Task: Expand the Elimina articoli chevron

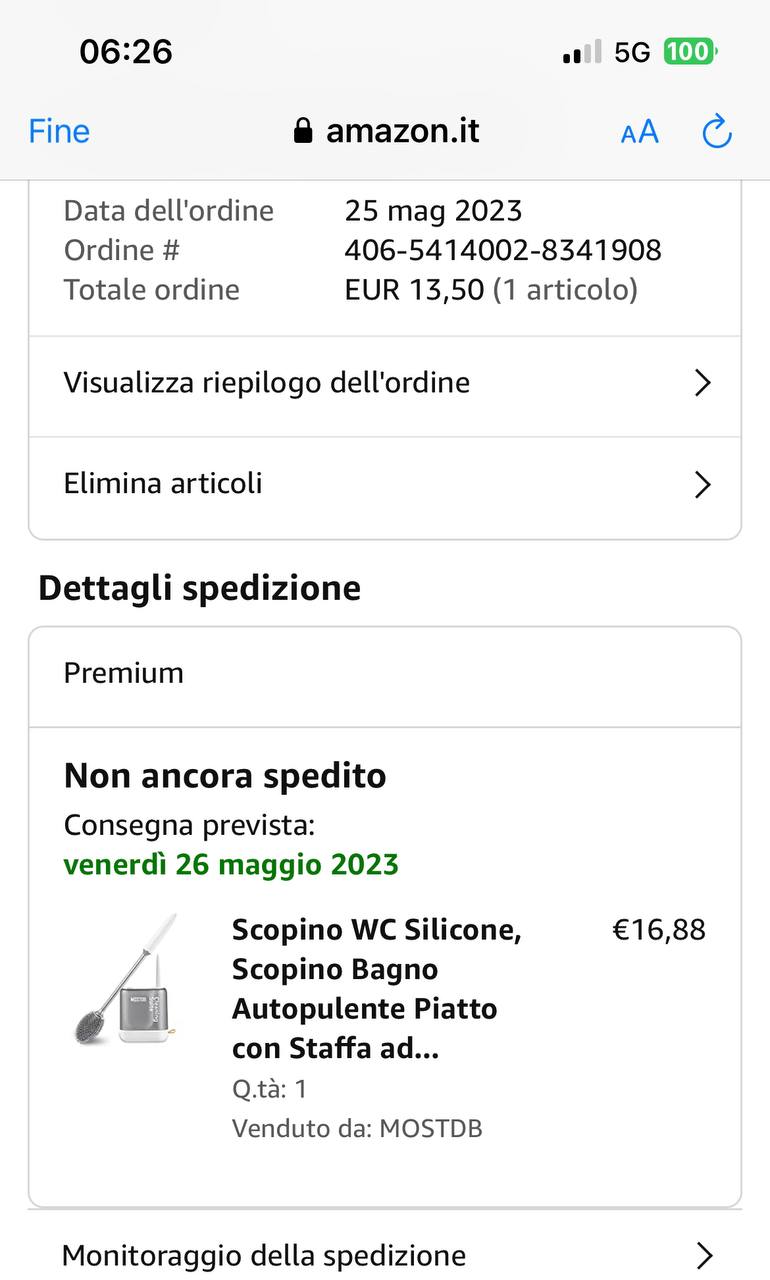Action: (x=703, y=485)
